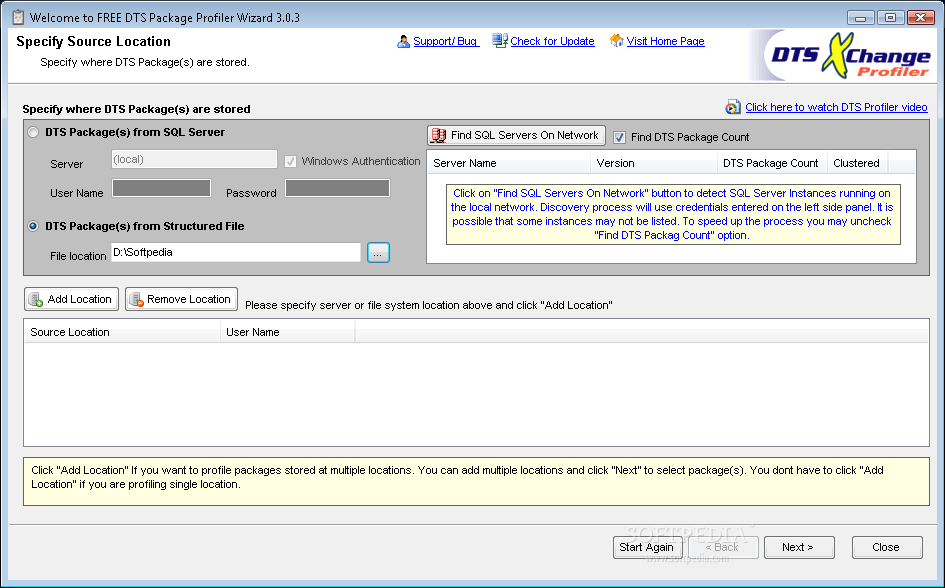Close the window using the red X
Screen dimensions: 945x588
click(x=920, y=17)
